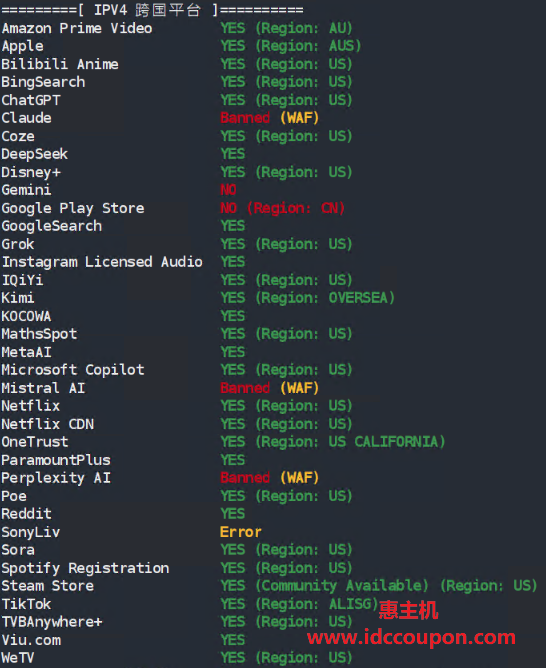546x668 pixels.
Task: Click the Error status for SonyLiv
Action: [241, 532]
